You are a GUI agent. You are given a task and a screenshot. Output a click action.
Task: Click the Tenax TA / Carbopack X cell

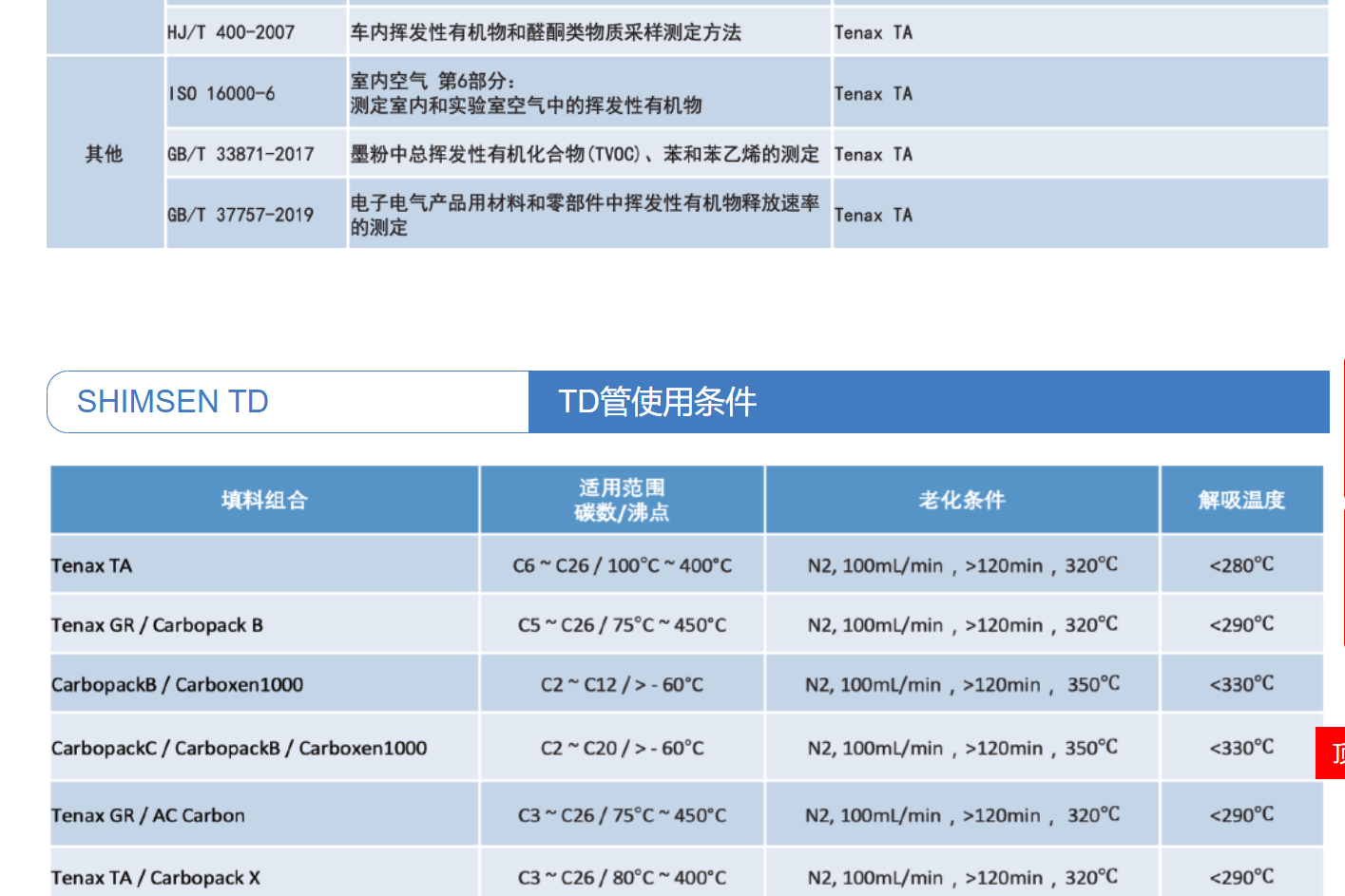156,878
